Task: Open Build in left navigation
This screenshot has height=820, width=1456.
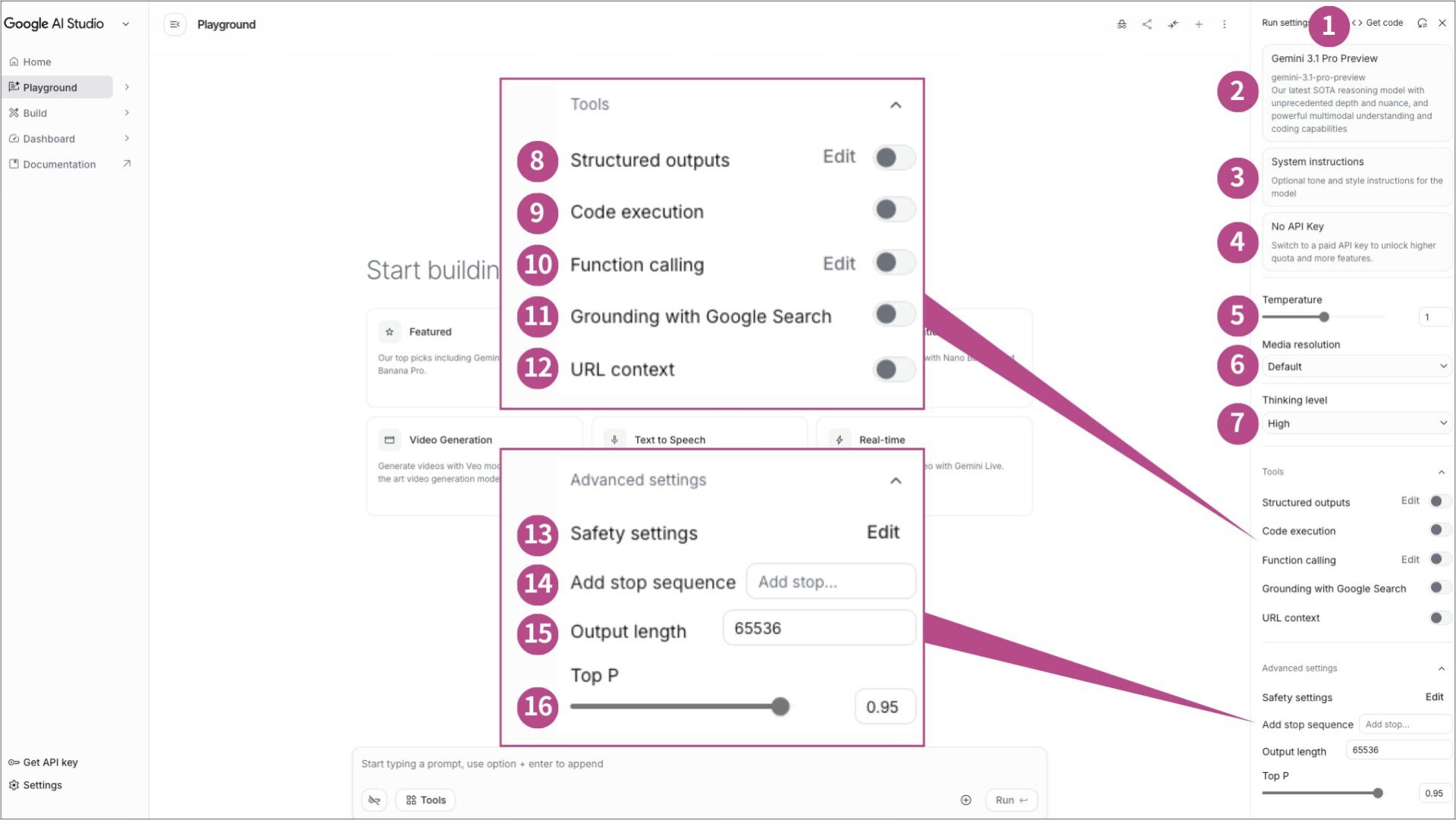Action: pos(35,113)
